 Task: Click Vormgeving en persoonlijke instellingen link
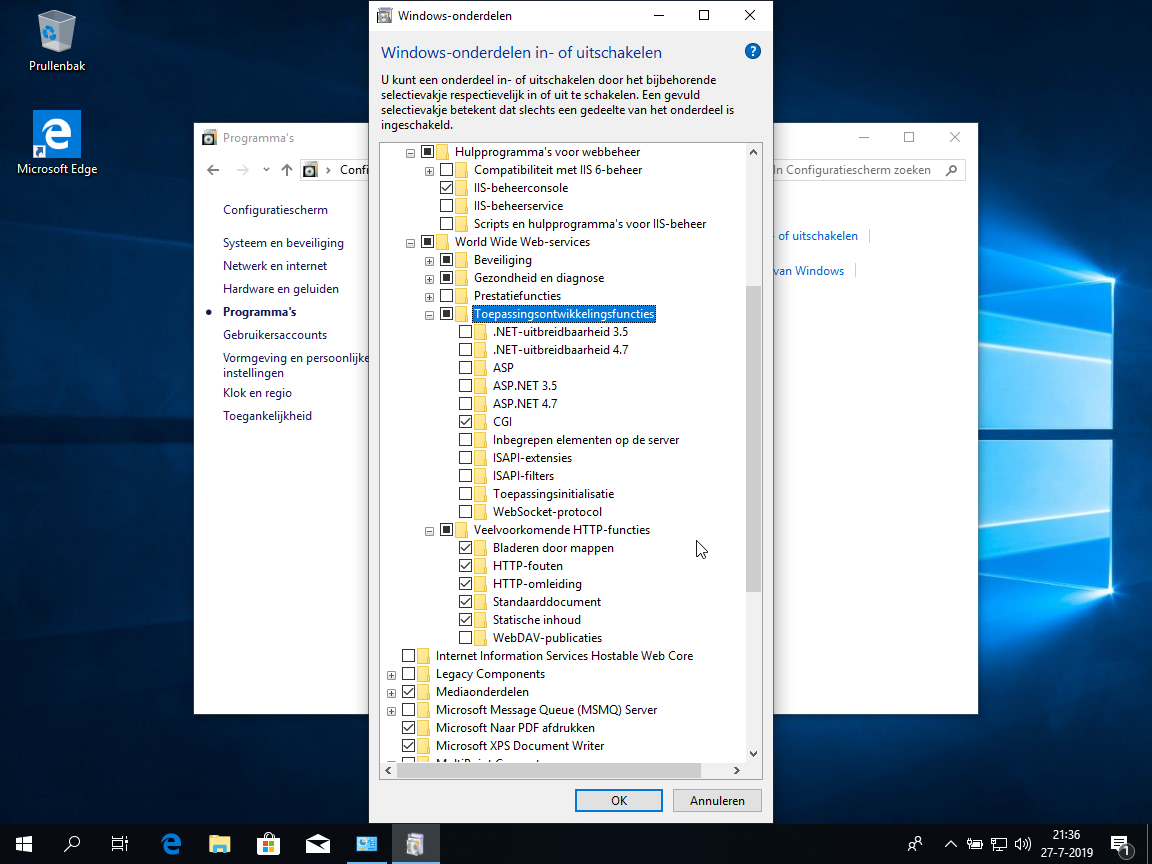coord(295,365)
